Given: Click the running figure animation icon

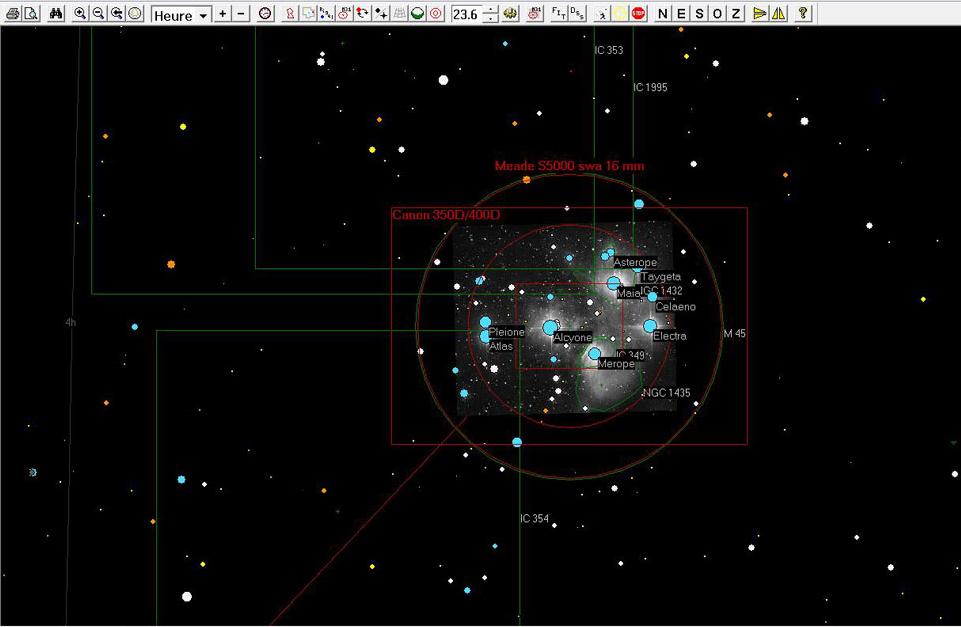Looking at the screenshot, I should click(602, 13).
